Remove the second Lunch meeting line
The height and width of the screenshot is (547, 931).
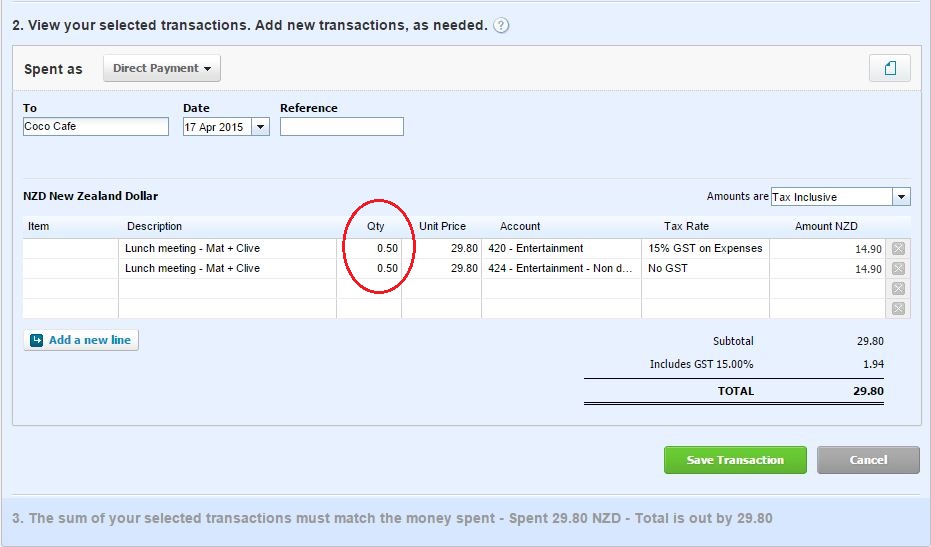coord(897,268)
